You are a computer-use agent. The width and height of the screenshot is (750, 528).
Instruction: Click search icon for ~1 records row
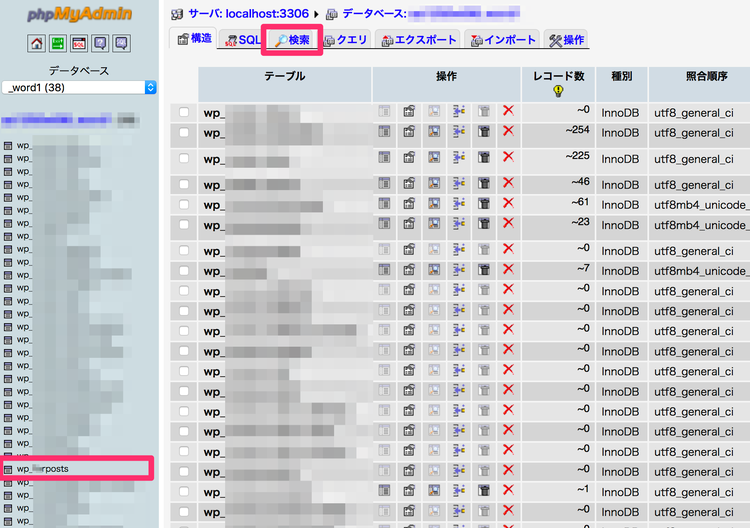tap(434, 490)
